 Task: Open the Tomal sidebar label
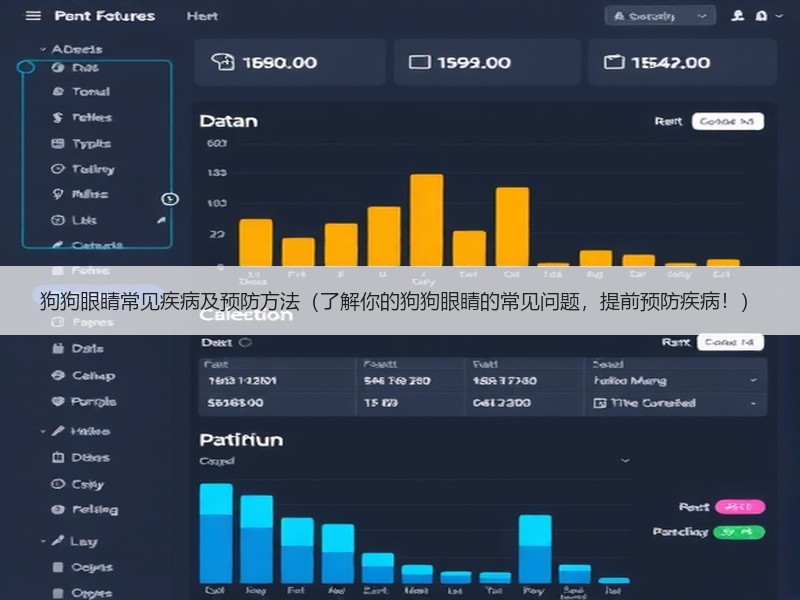[x=91, y=92]
